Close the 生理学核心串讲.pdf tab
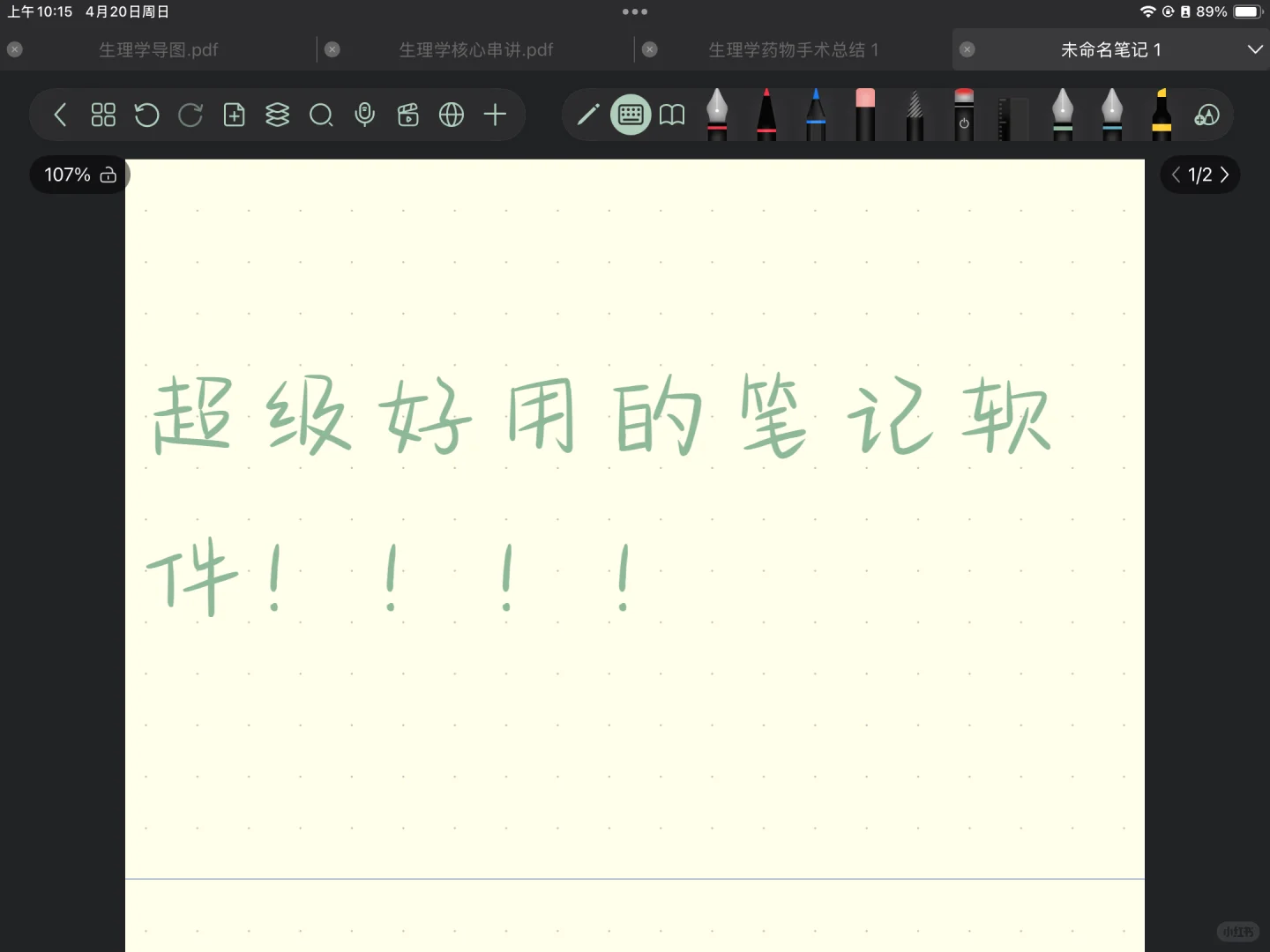The image size is (1270, 952). tap(332, 49)
